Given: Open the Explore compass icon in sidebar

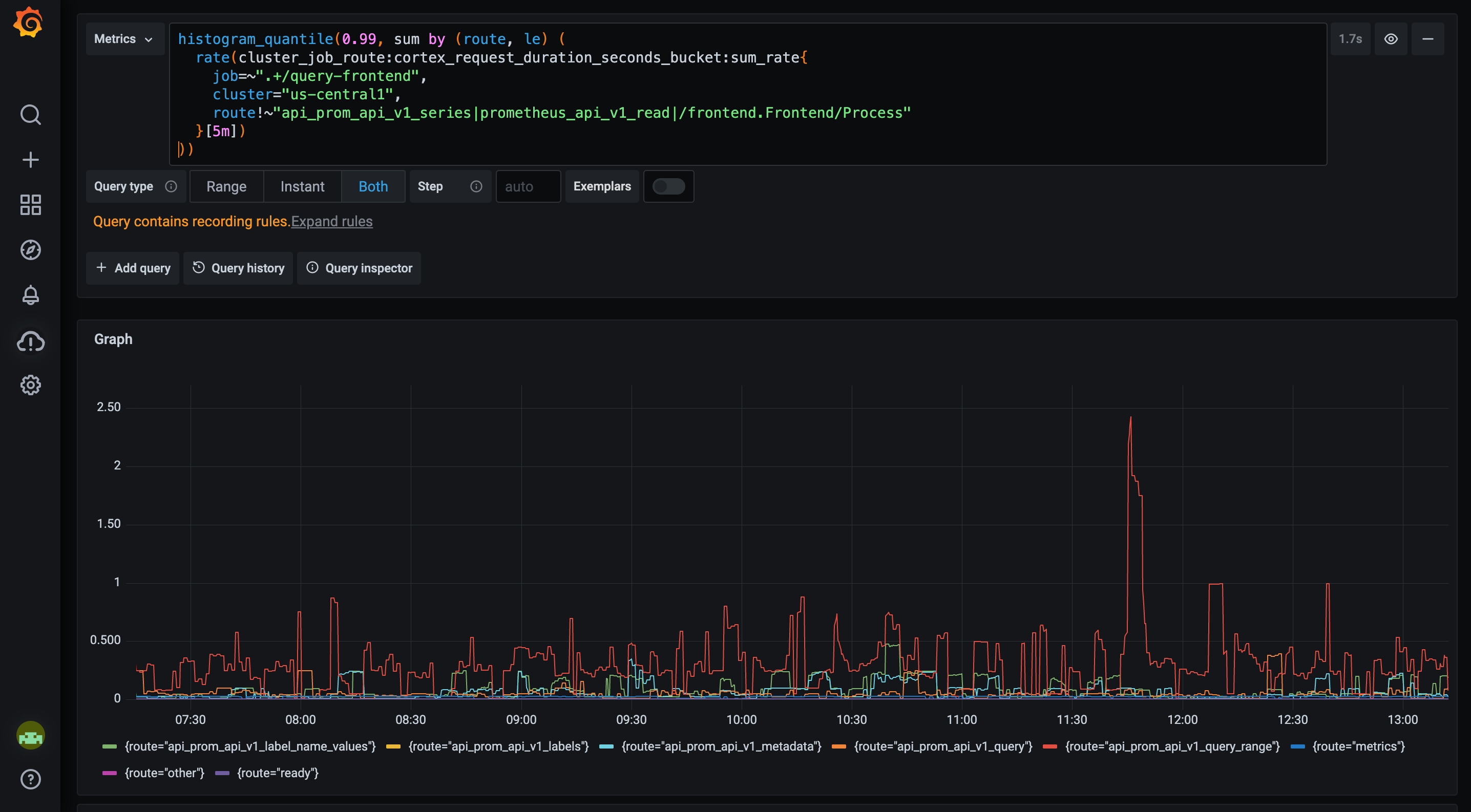Looking at the screenshot, I should pyautogui.click(x=30, y=249).
